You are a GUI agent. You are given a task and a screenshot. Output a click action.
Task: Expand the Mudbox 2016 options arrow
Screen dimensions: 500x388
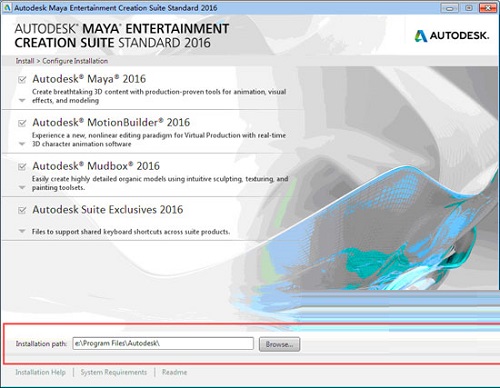coord(22,188)
